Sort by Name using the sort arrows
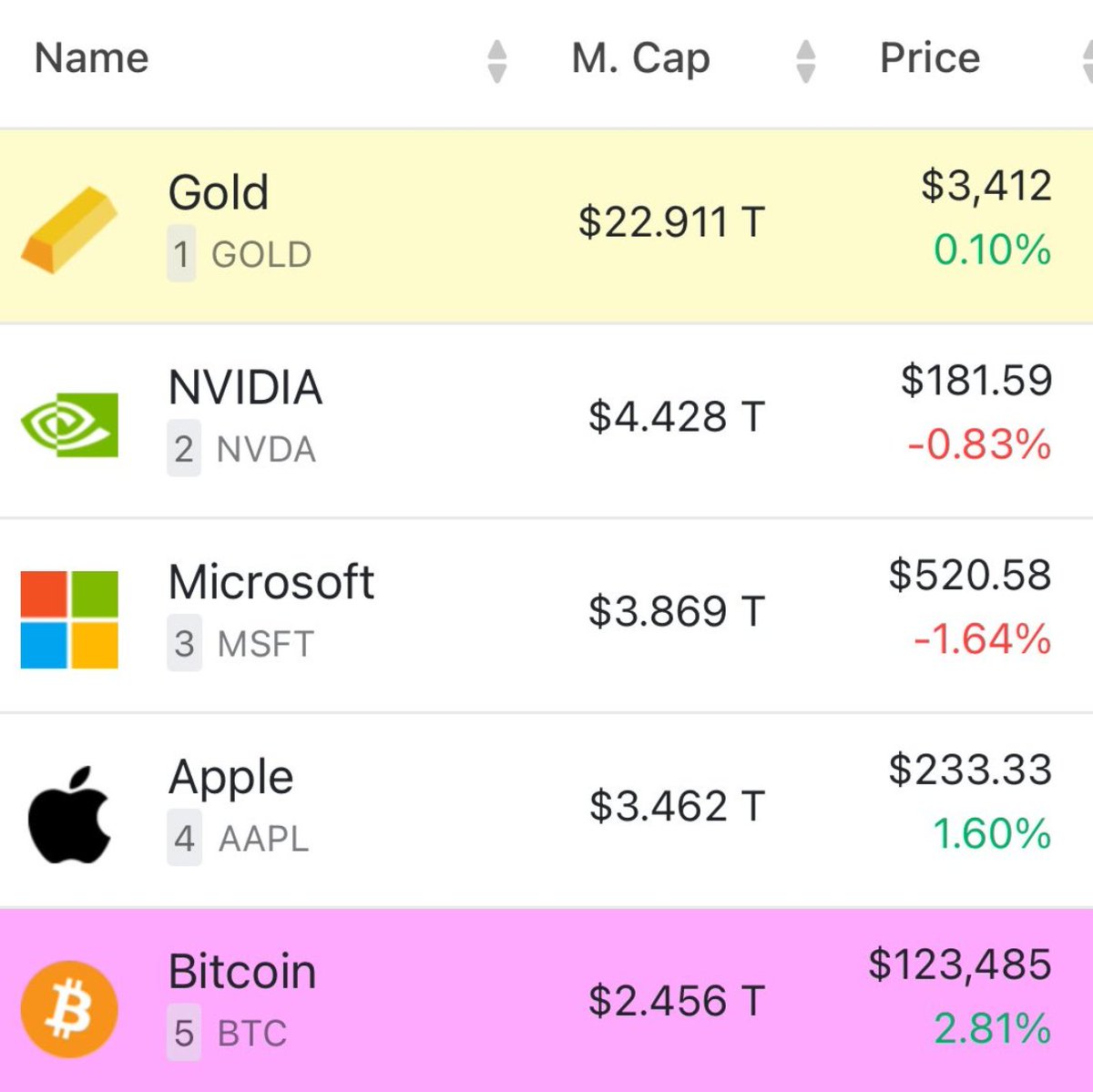 (496, 61)
